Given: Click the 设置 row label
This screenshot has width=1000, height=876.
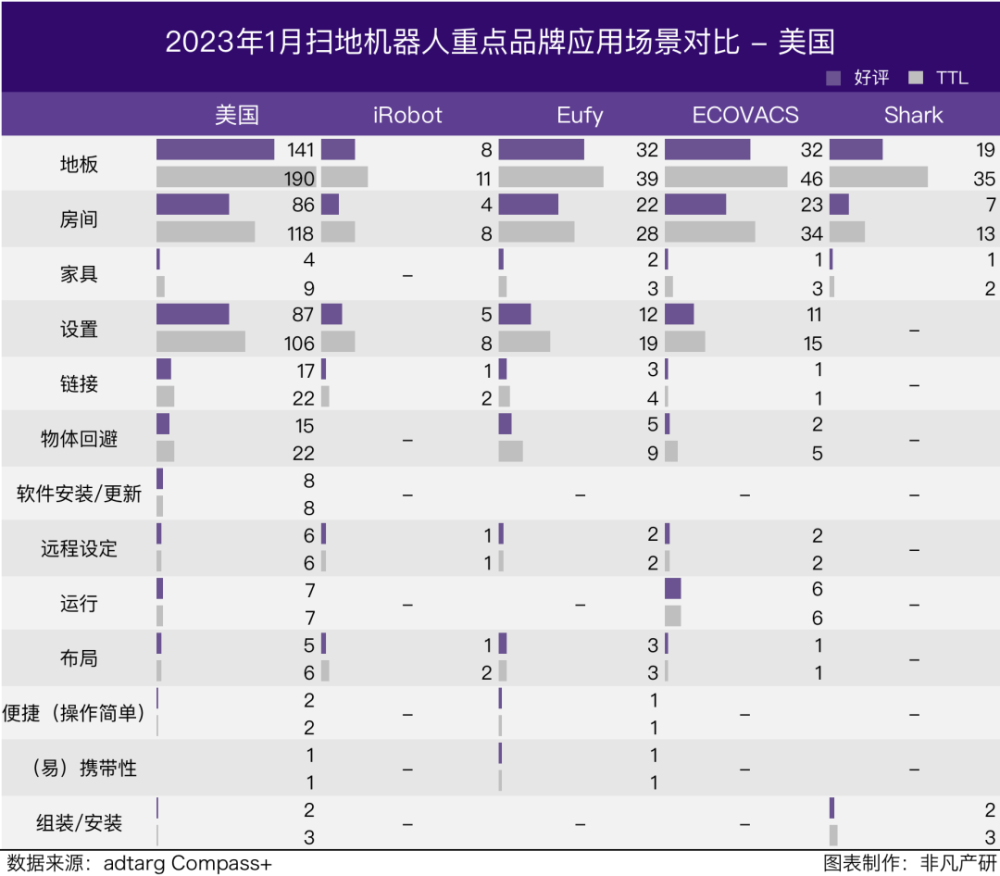Looking at the screenshot, I should click(x=79, y=329).
